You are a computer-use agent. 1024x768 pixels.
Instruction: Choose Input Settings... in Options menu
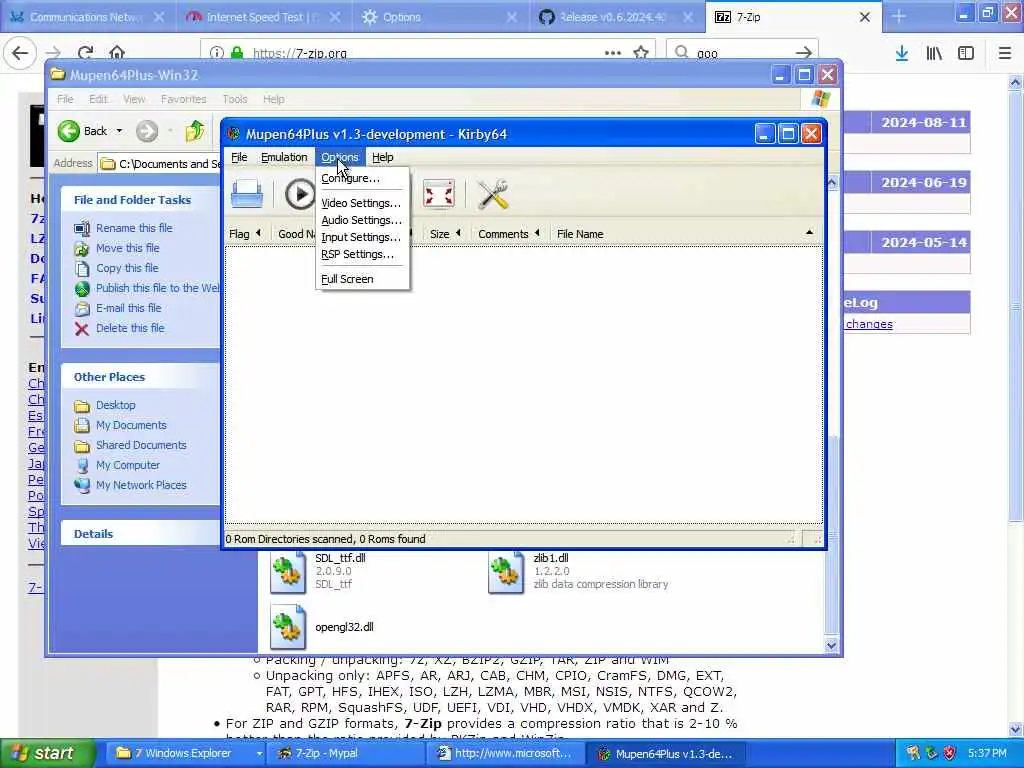[361, 237]
